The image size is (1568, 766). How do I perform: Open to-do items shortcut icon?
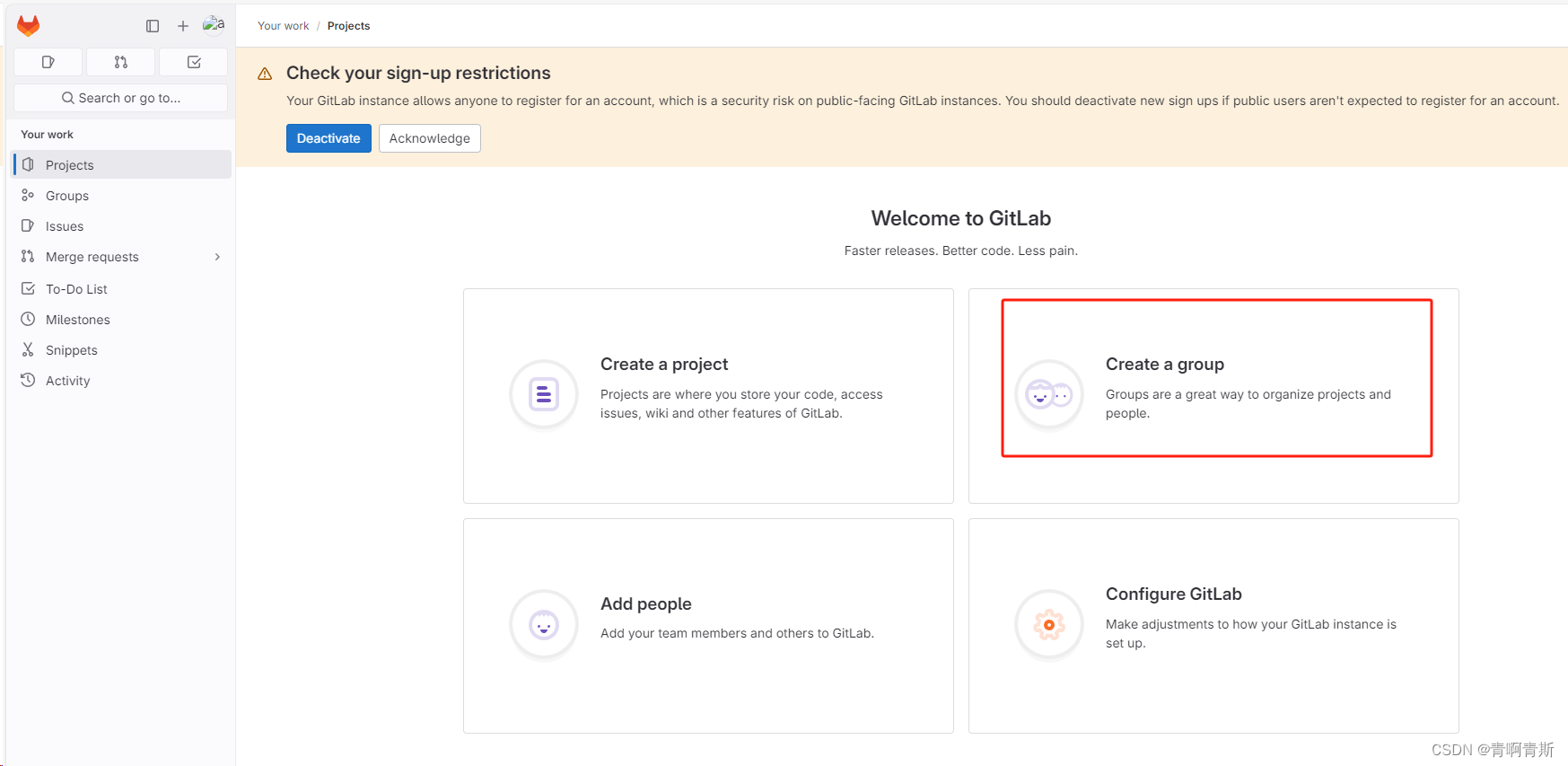pos(194,62)
